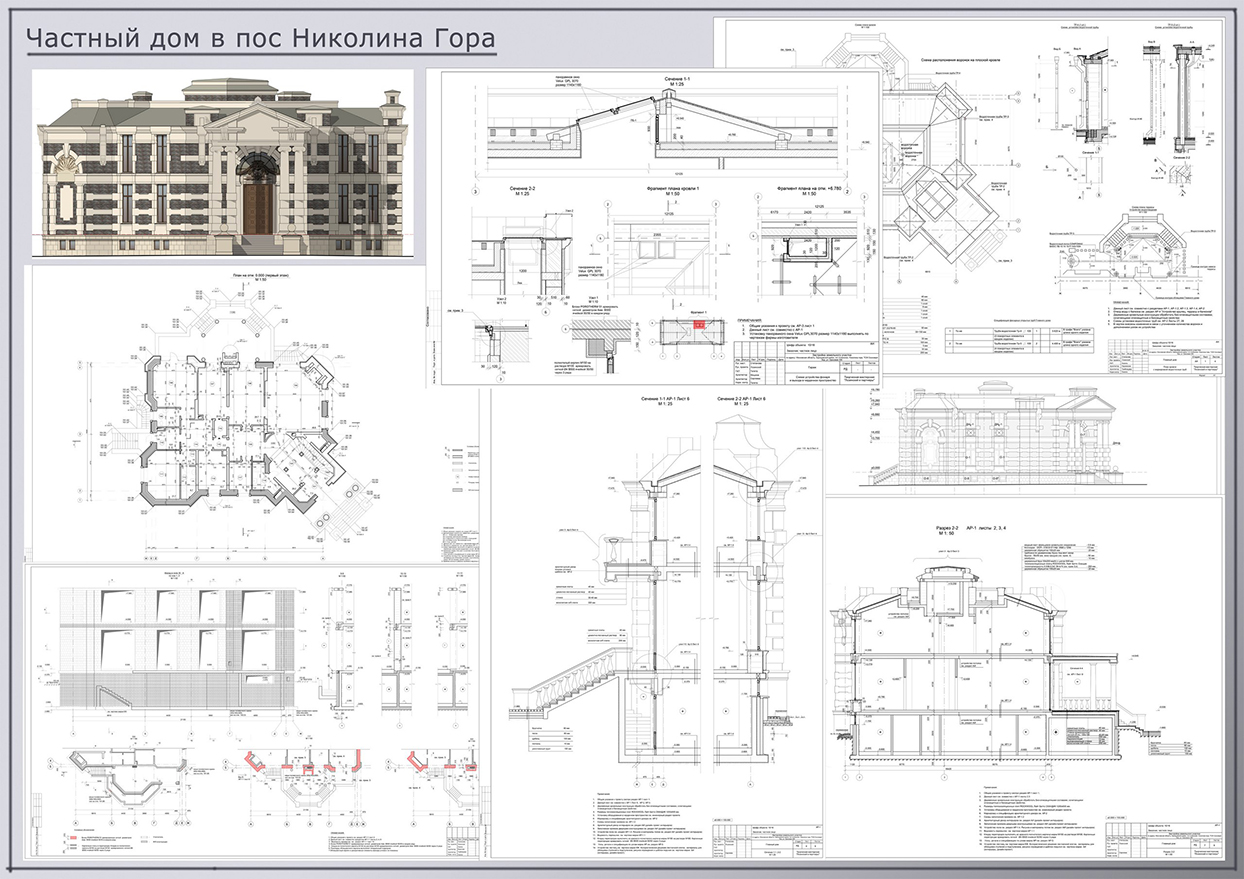1244x879 pixels.
Task: Click the heading "Частный дом в пос Николина Гора"
Action: click(x=261, y=40)
